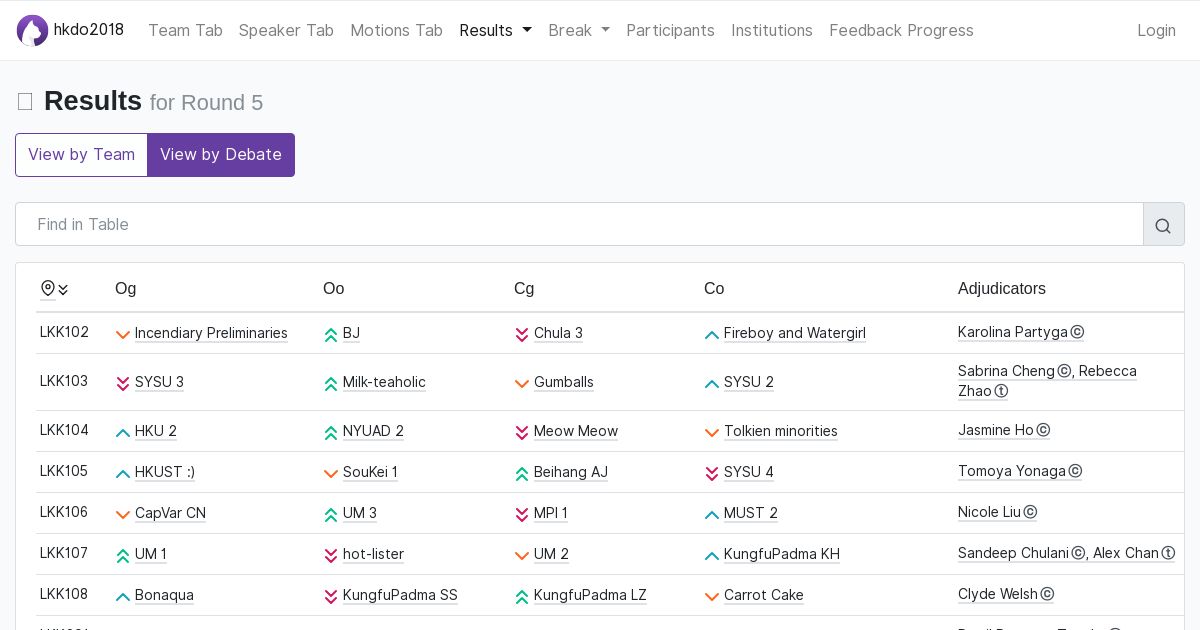This screenshot has height=630, width=1200.
Task: Expand the Results dropdown menu
Action: pos(495,30)
